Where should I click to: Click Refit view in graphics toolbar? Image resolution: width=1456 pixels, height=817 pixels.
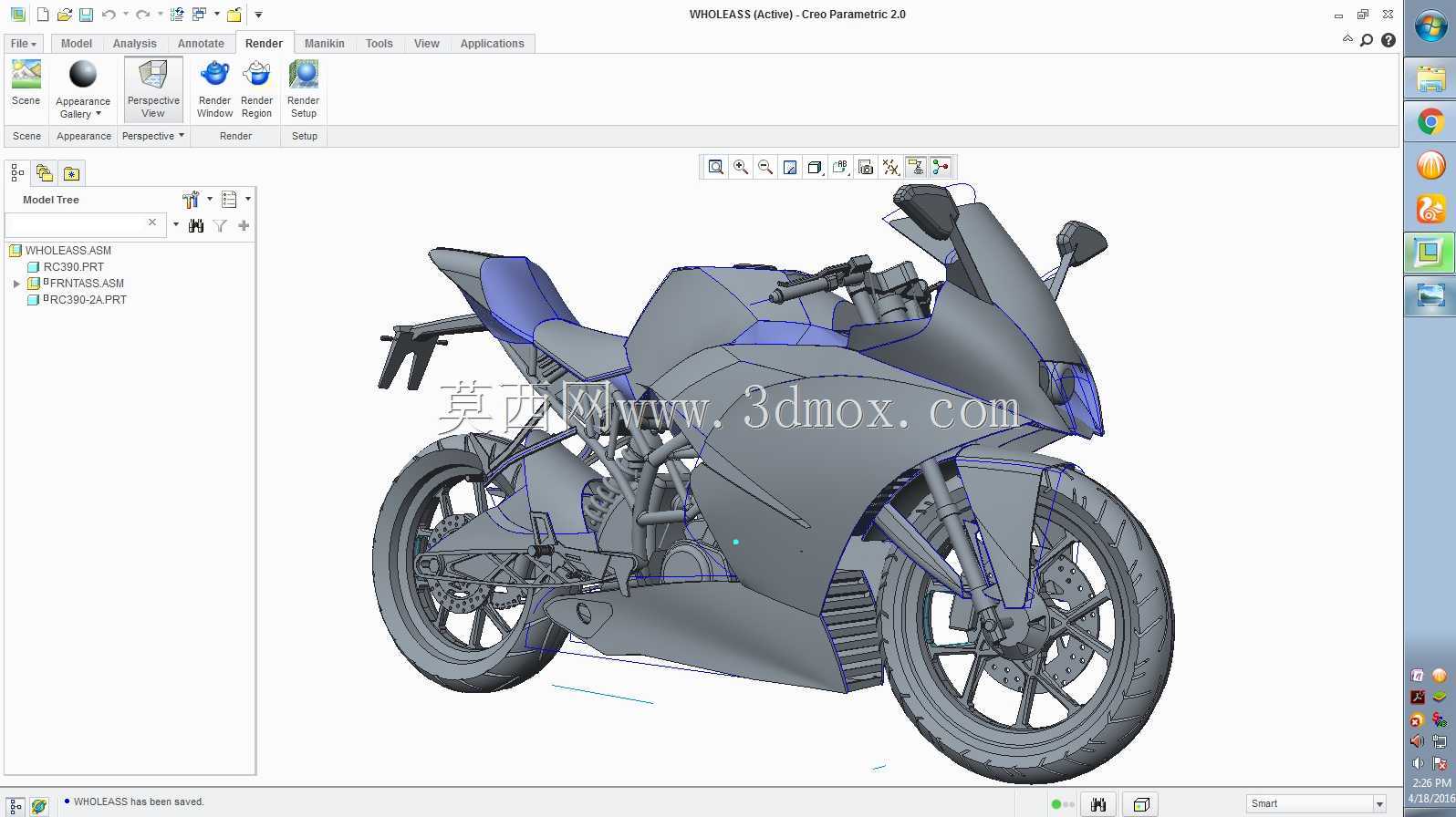tap(716, 167)
